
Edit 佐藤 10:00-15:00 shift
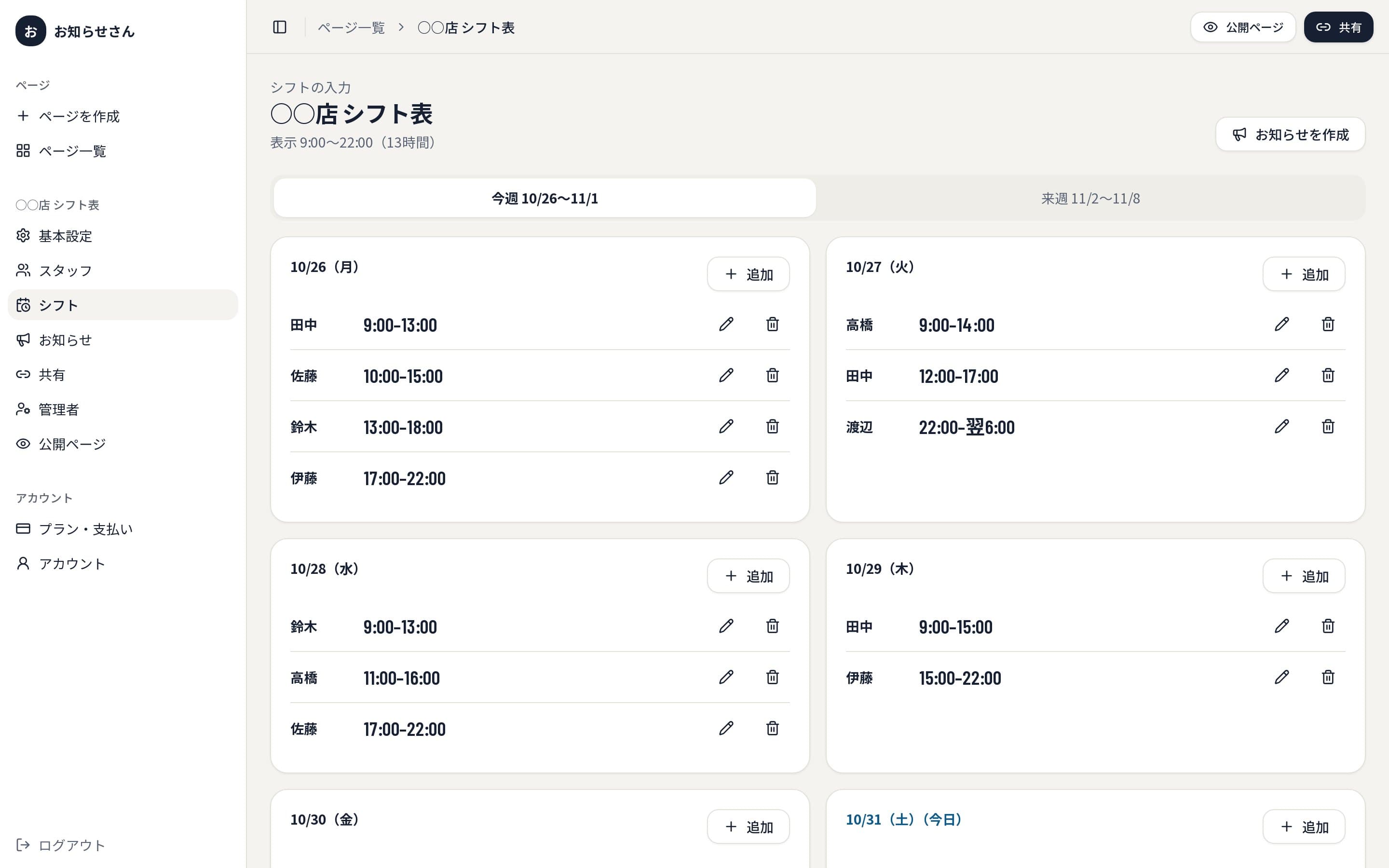click(x=726, y=376)
